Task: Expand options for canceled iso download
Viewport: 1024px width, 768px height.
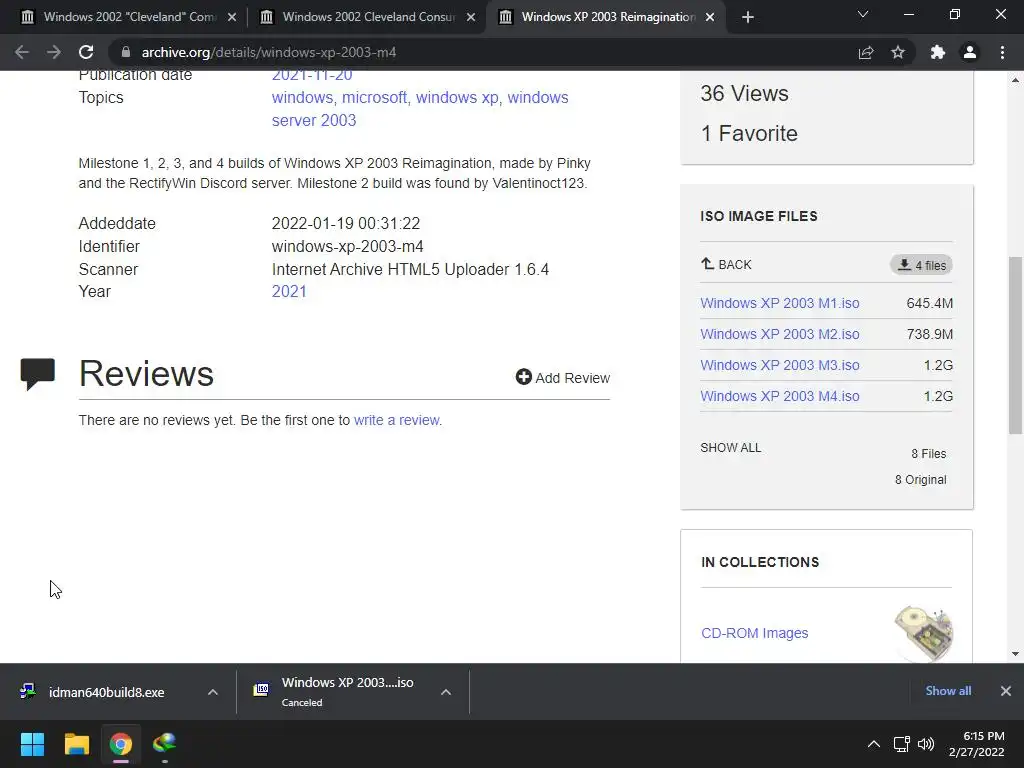Action: (x=446, y=692)
